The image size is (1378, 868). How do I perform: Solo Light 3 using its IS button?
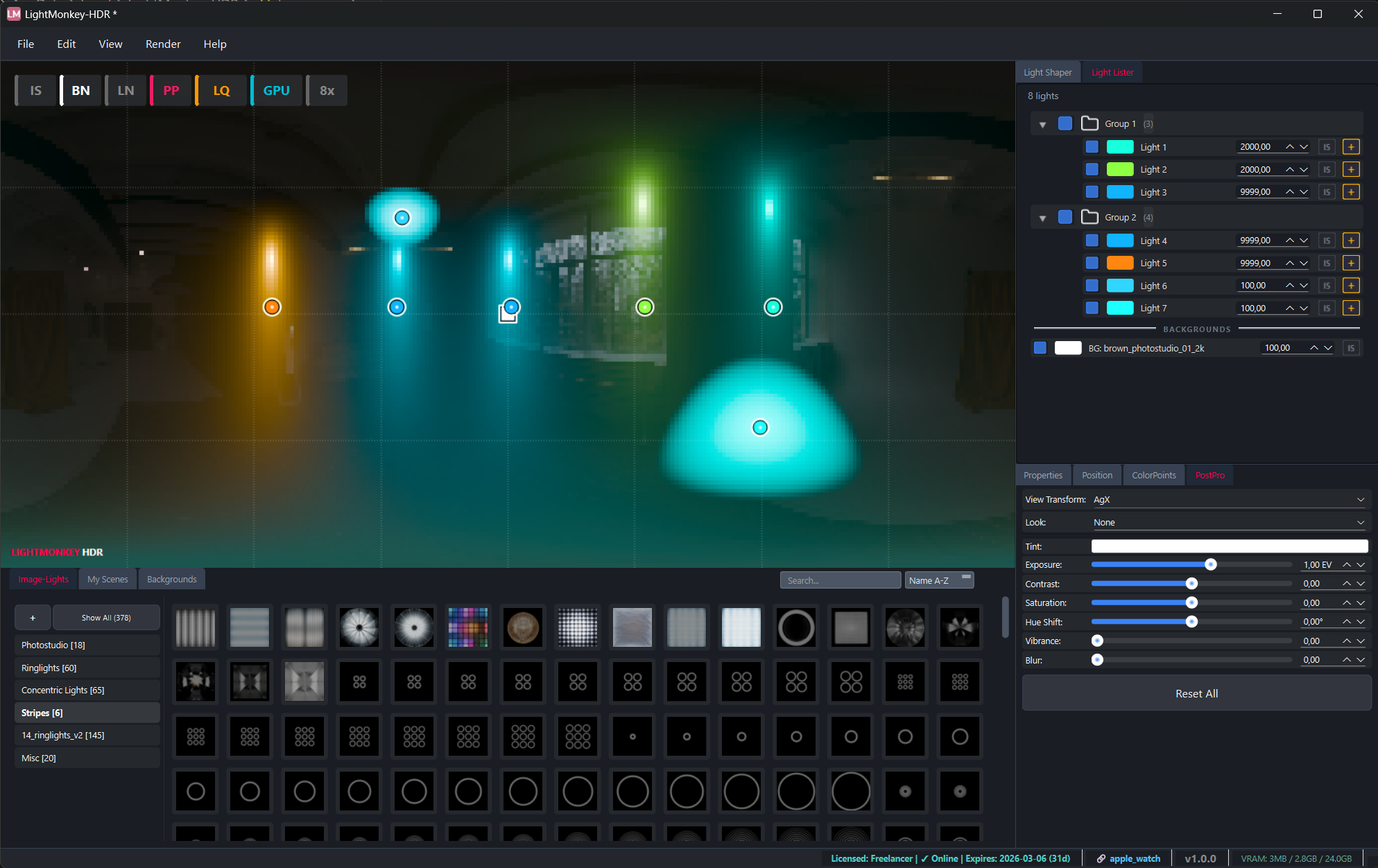(x=1327, y=192)
